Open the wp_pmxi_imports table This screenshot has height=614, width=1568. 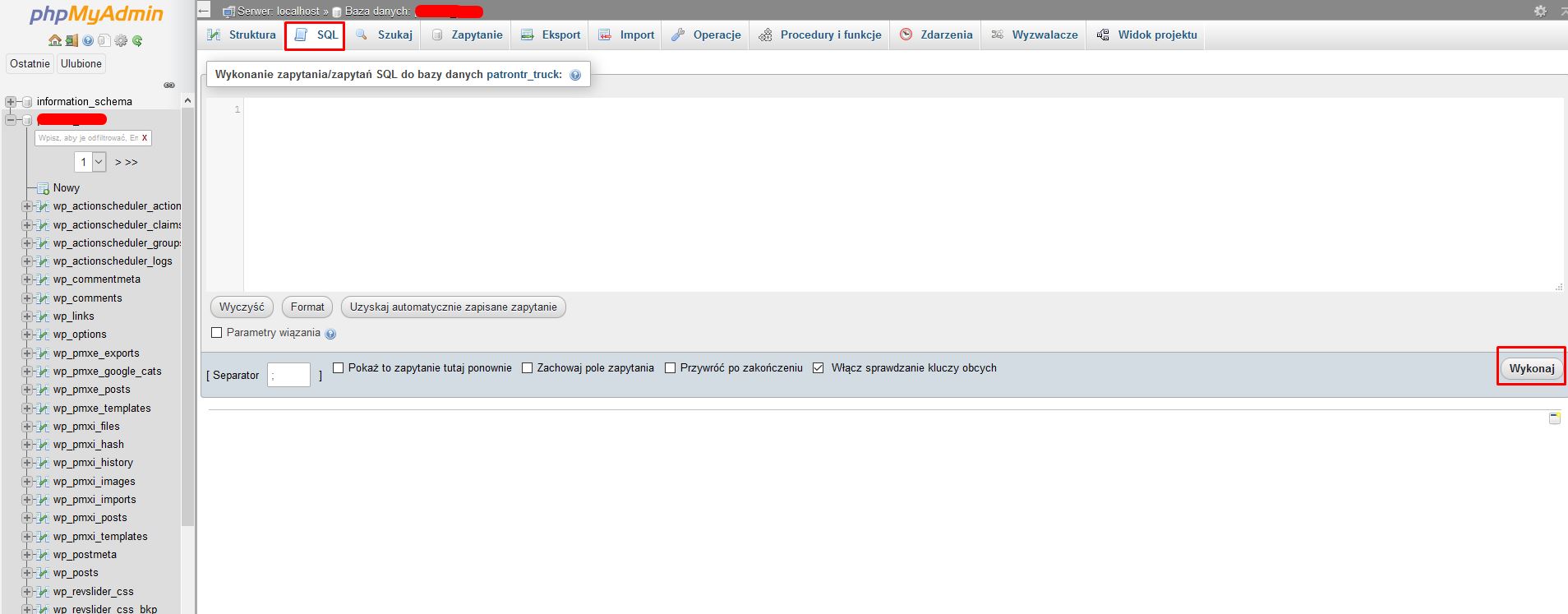95,500
